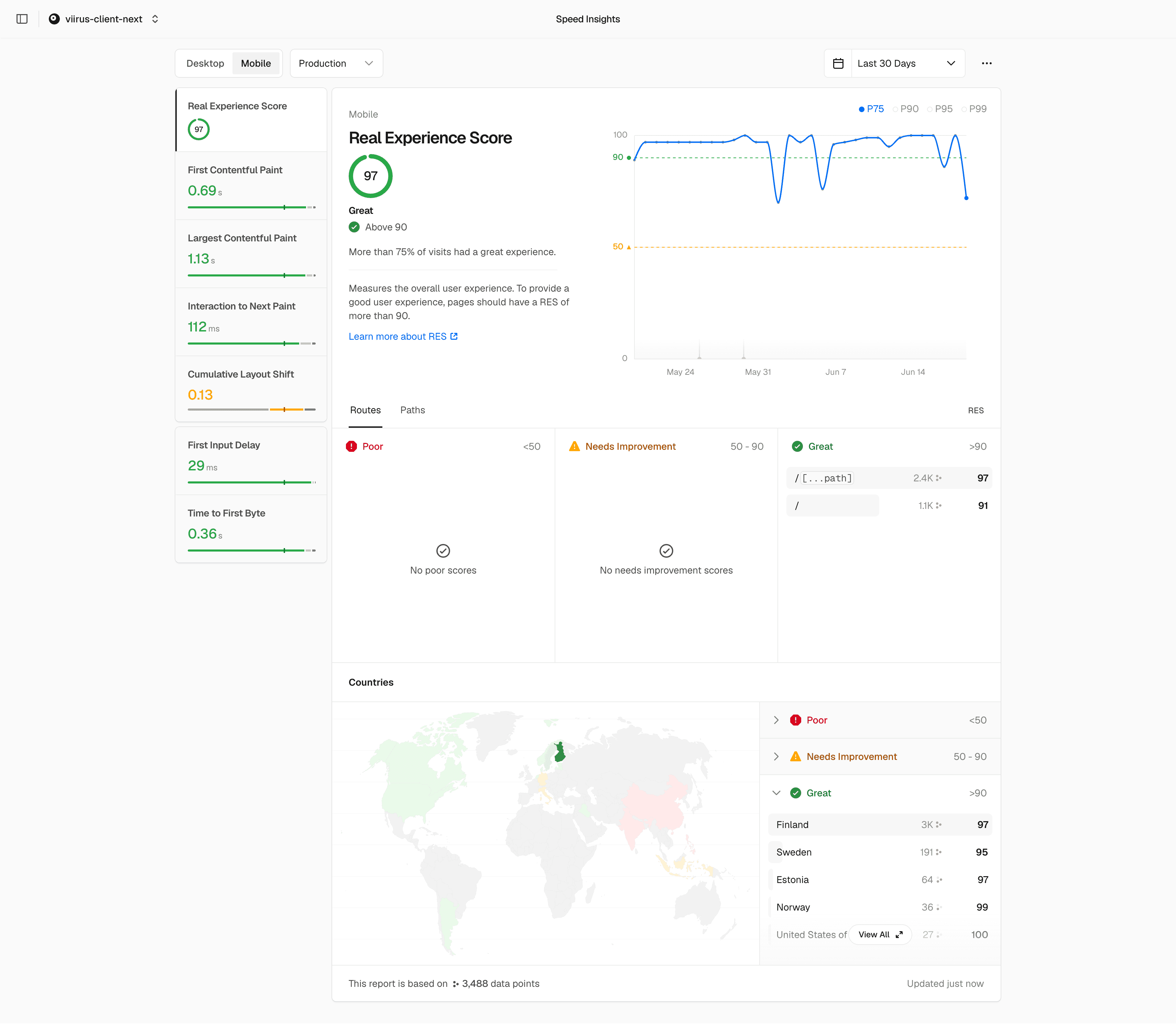The height and width of the screenshot is (1024, 1176).
Task: Switch to the Desktop view
Action: 205,63
